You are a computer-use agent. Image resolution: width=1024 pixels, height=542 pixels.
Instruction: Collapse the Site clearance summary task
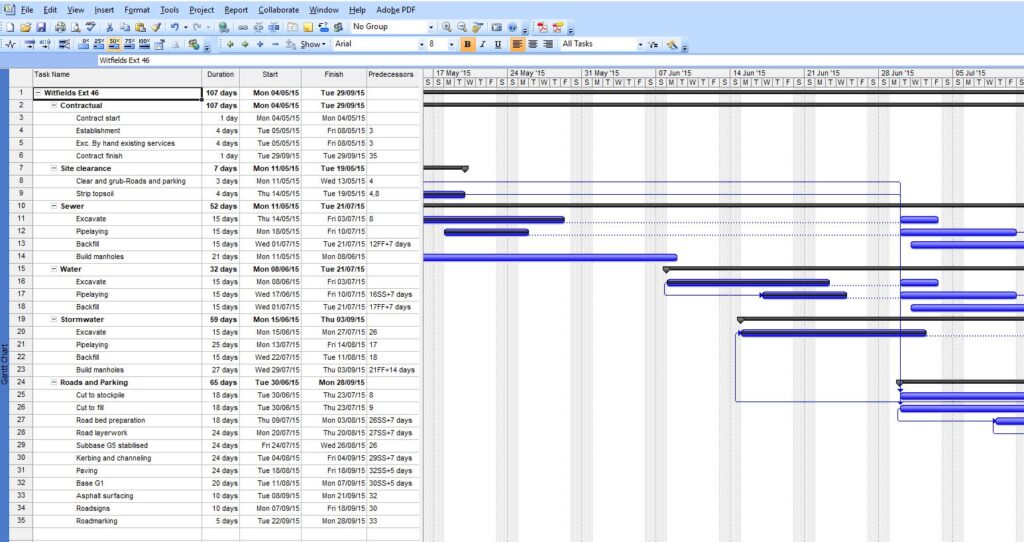pyautogui.click(x=54, y=169)
